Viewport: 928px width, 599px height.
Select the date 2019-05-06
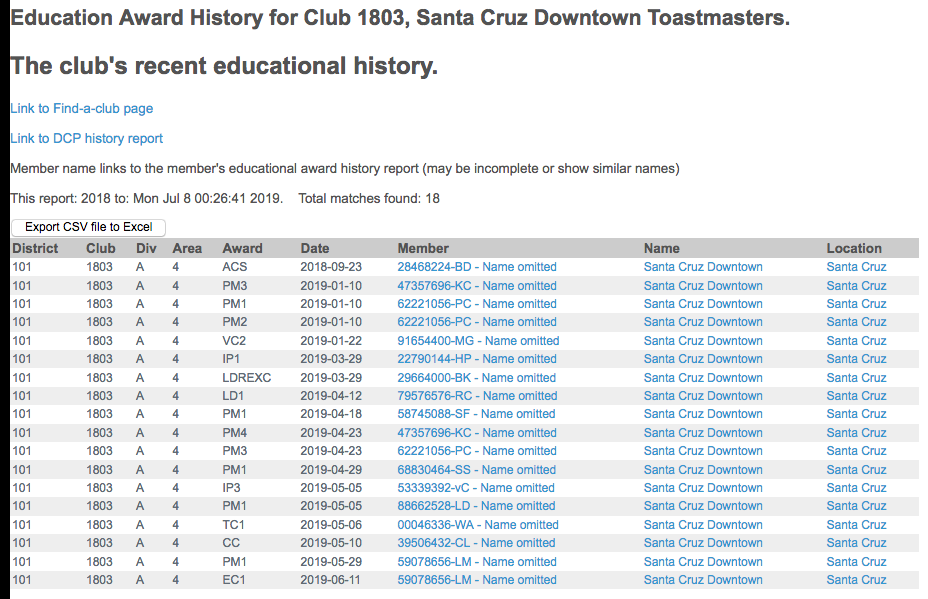click(331, 525)
